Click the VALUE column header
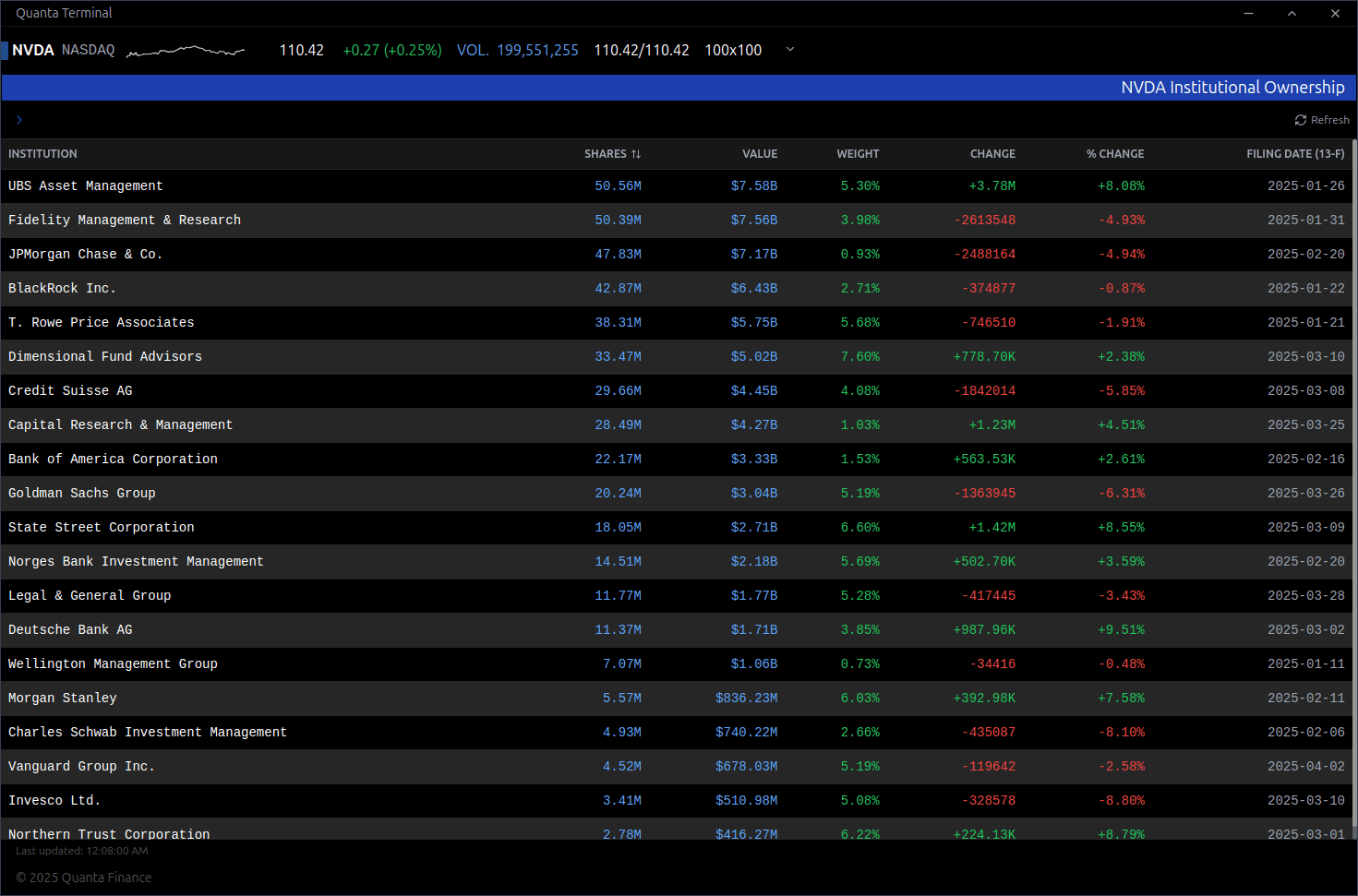This screenshot has width=1358, height=896. (x=760, y=154)
